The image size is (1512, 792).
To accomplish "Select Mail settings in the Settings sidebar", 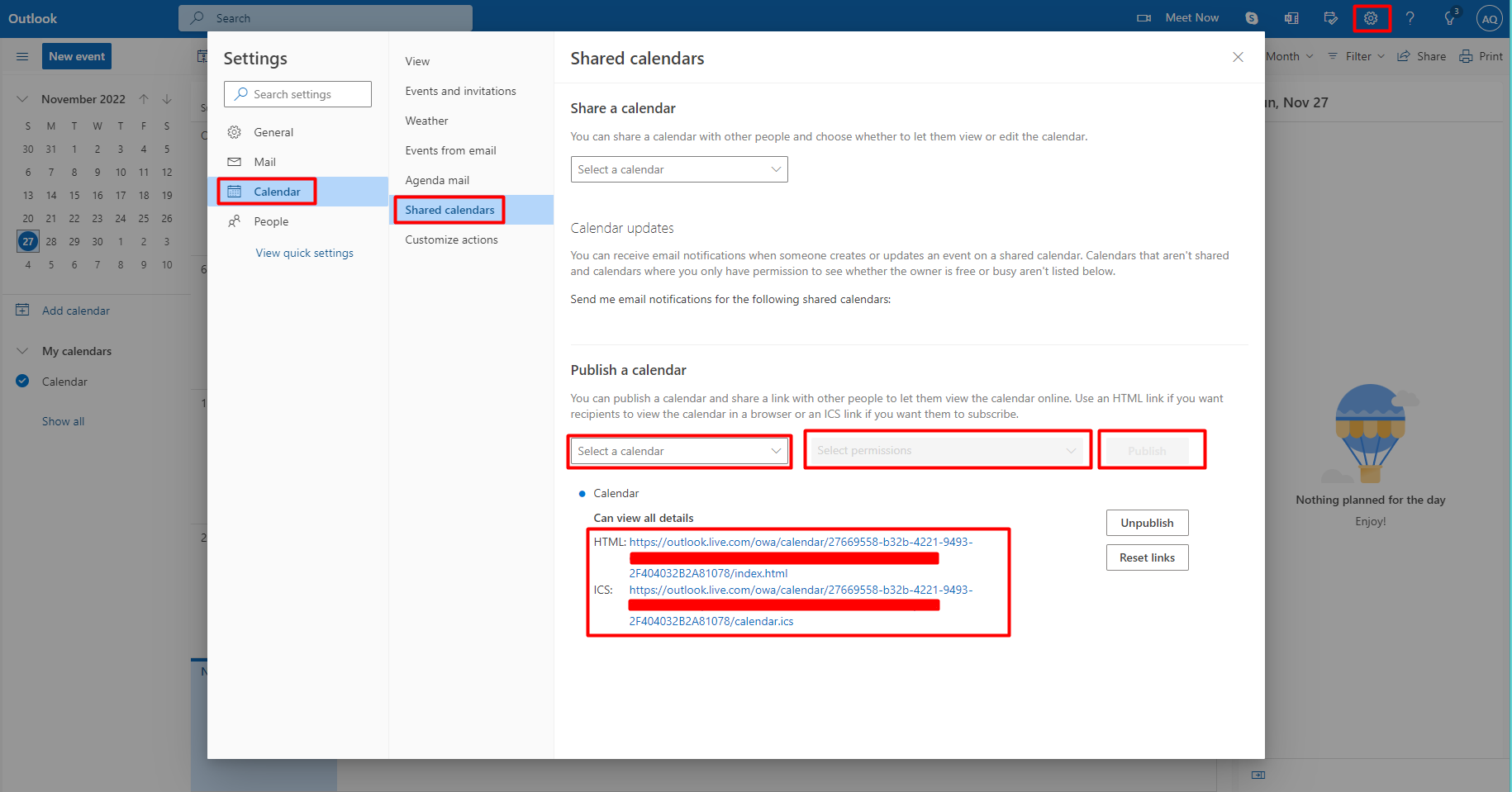I will coord(265,162).
